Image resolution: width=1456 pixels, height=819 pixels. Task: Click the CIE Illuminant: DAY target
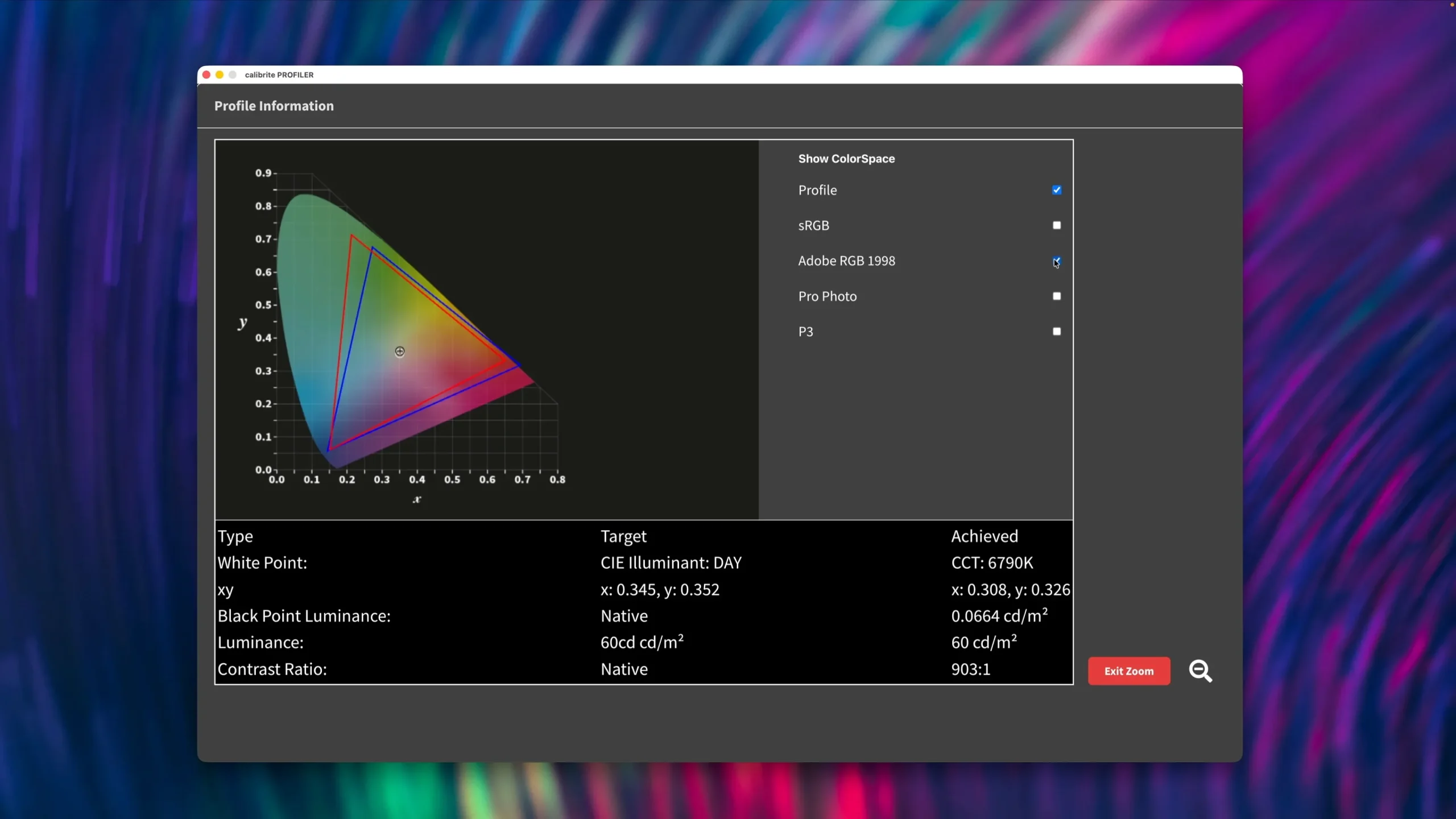tap(671, 563)
